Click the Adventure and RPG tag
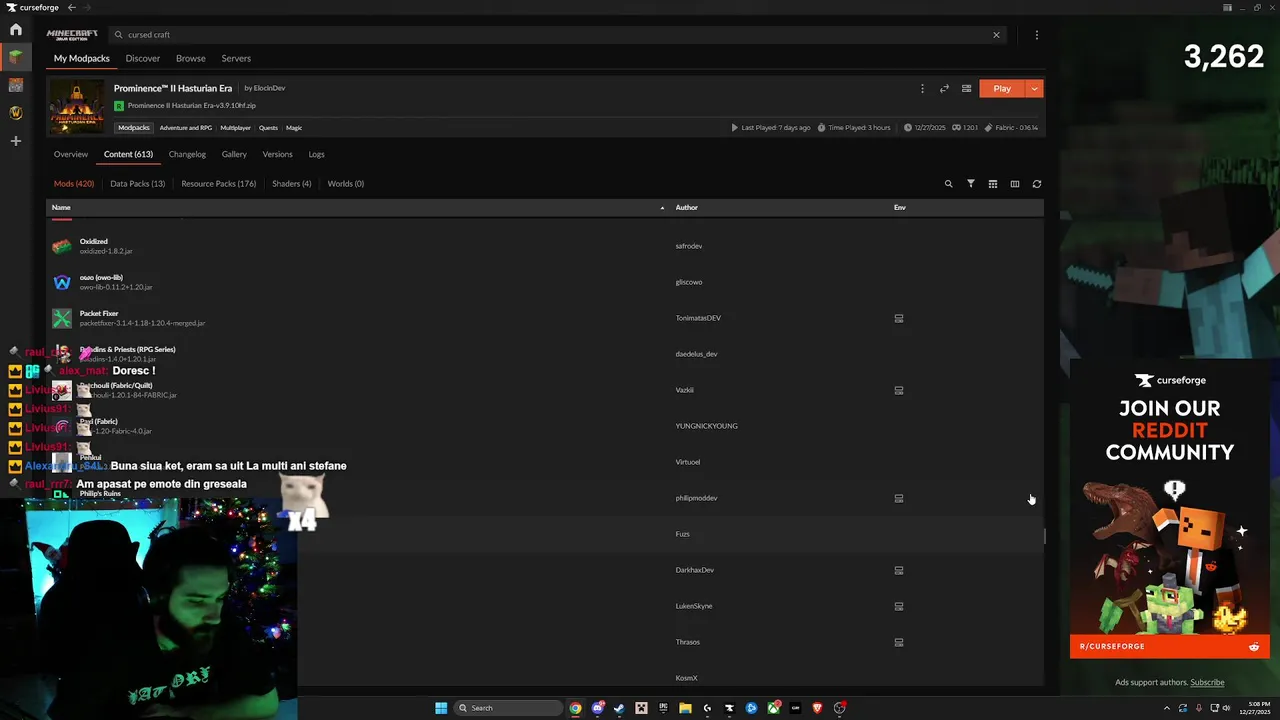The width and height of the screenshot is (1280, 720). 186,128
